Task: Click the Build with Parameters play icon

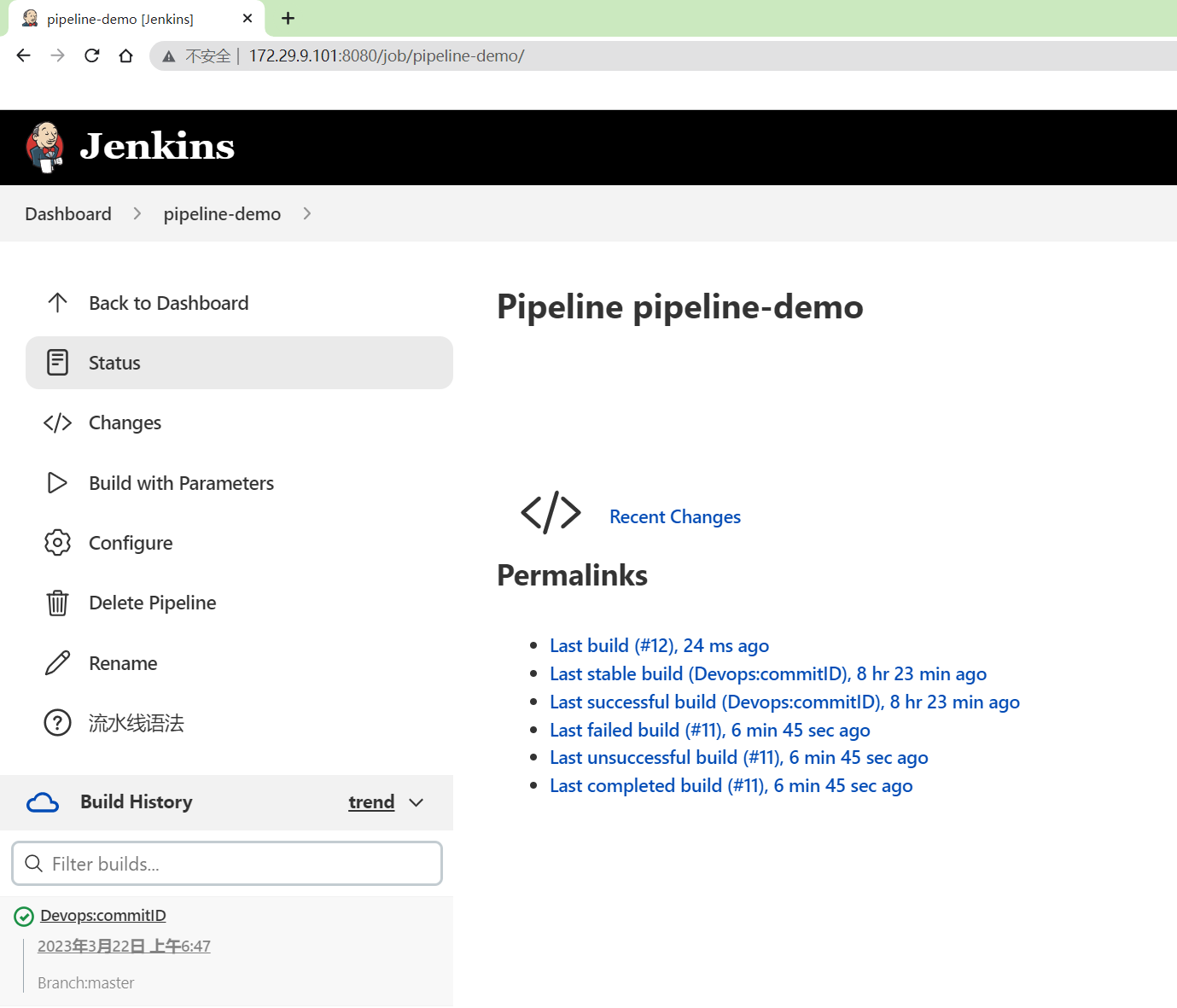Action: click(x=57, y=483)
